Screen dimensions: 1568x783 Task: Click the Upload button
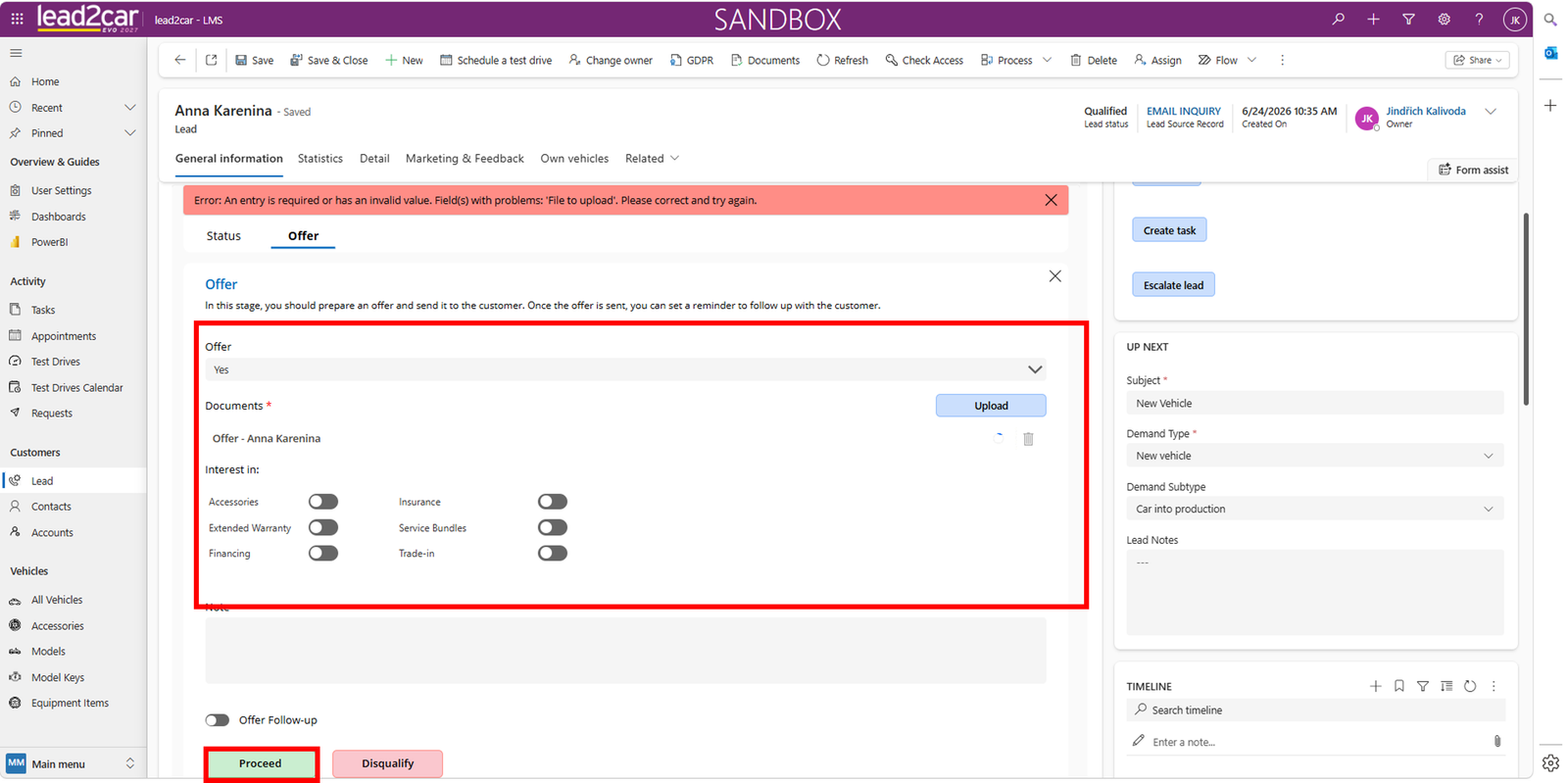(991, 406)
